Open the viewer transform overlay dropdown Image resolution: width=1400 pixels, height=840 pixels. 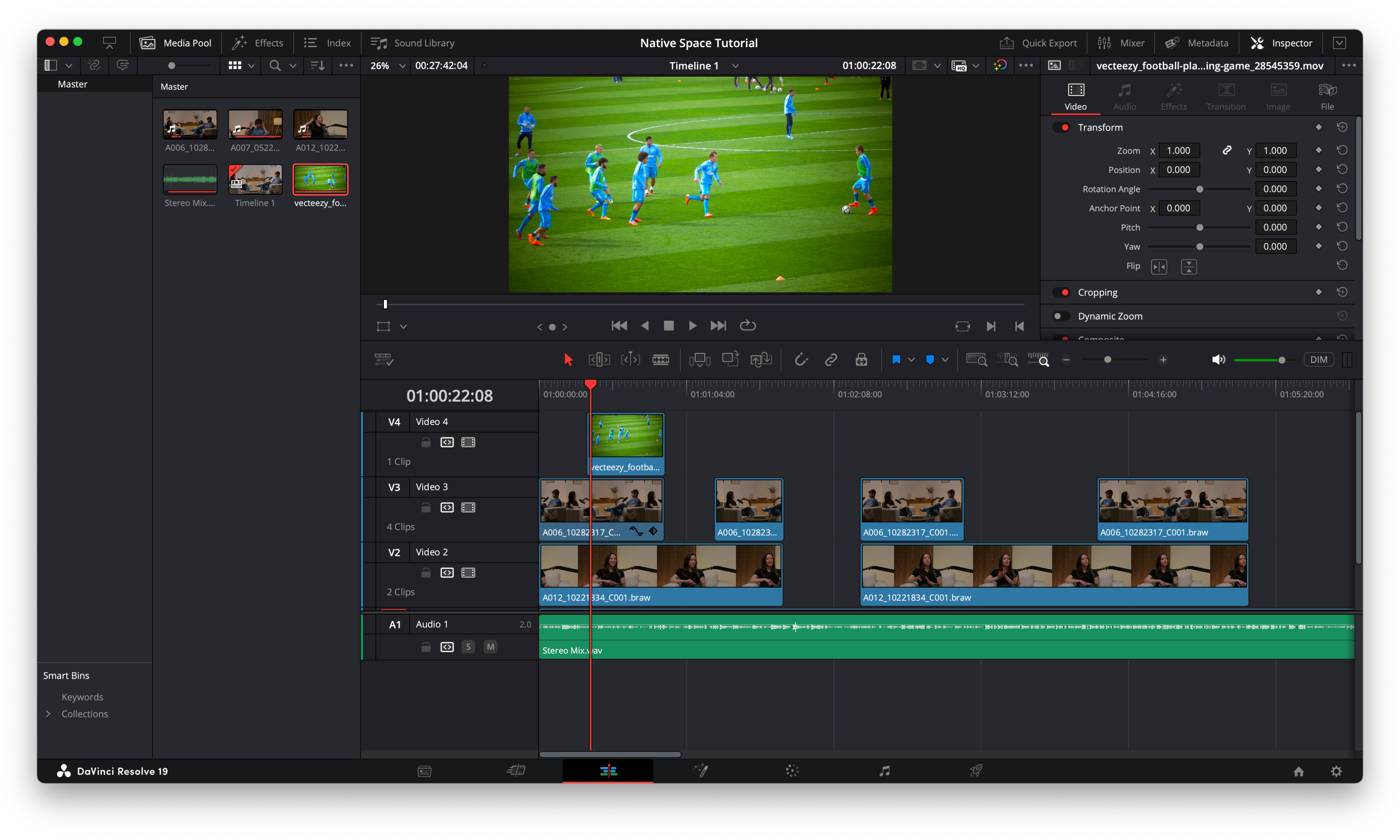[x=403, y=326]
